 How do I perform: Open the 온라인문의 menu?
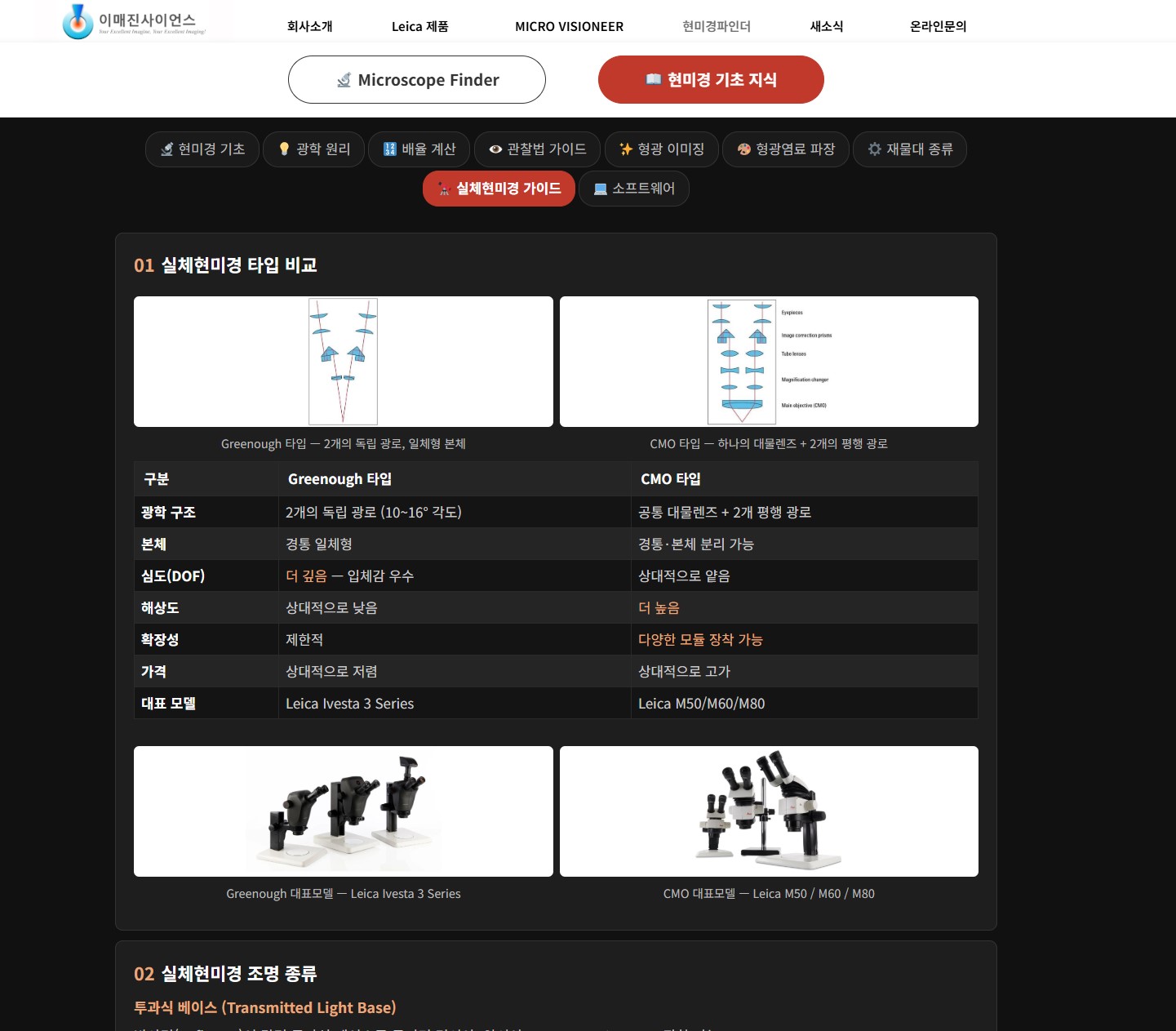pyautogui.click(x=939, y=26)
